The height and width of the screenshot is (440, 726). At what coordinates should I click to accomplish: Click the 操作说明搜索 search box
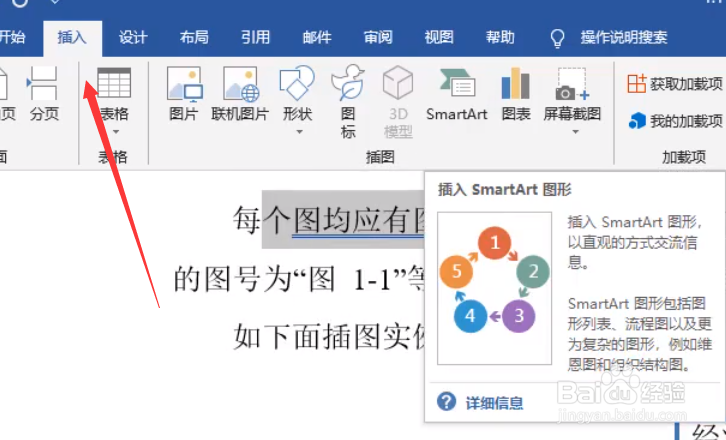(x=624, y=37)
